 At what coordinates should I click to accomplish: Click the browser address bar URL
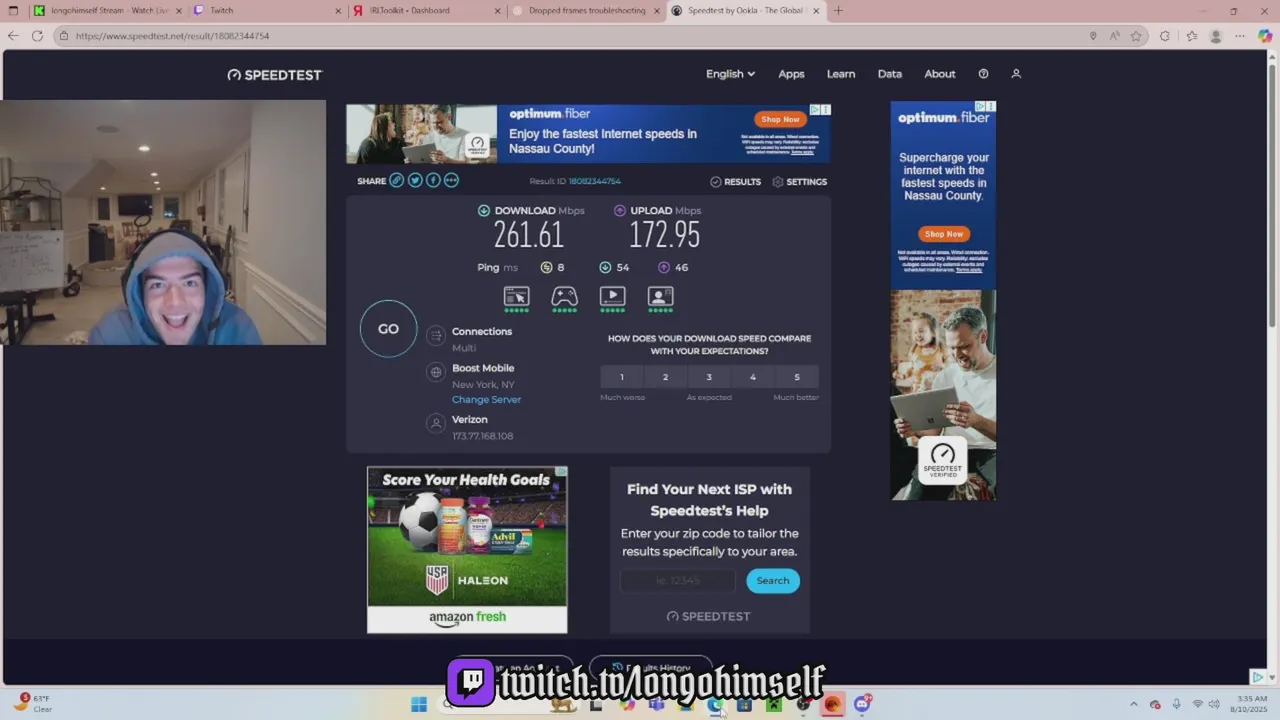172,36
